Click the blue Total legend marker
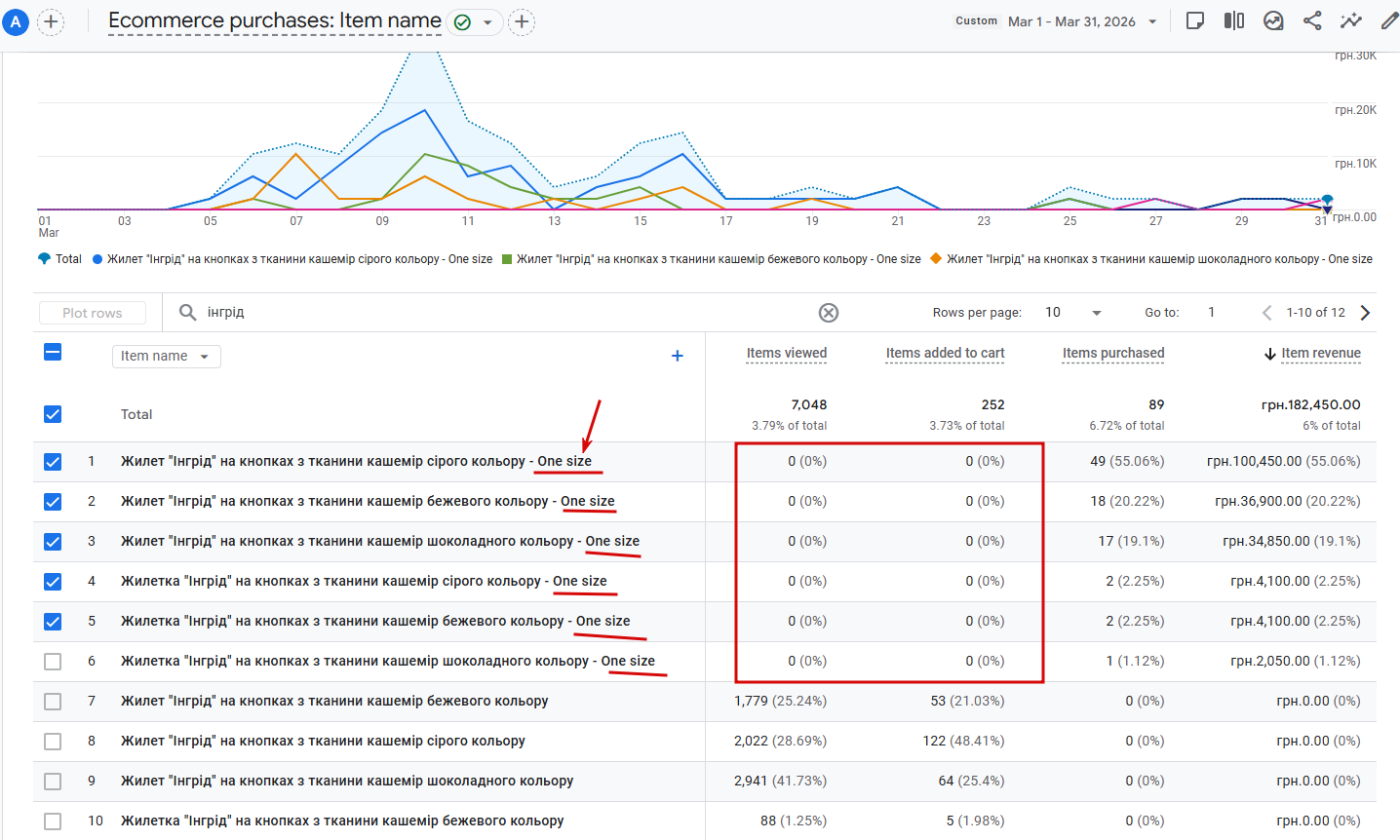 pos(44,259)
